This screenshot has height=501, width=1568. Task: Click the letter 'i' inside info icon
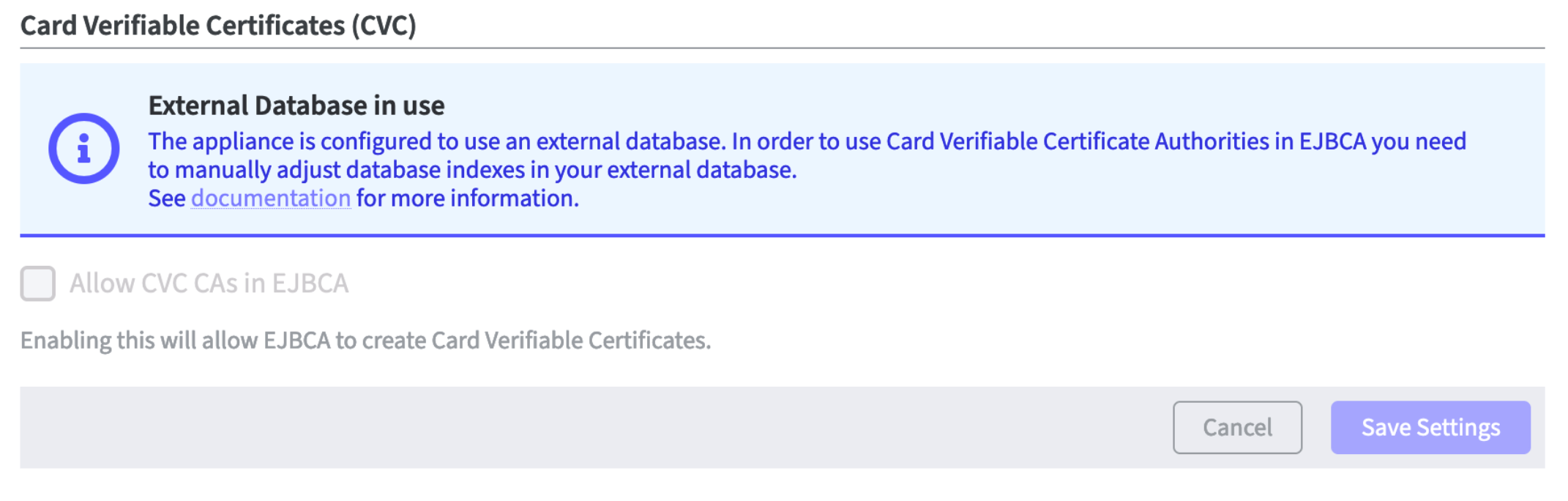coord(84,149)
